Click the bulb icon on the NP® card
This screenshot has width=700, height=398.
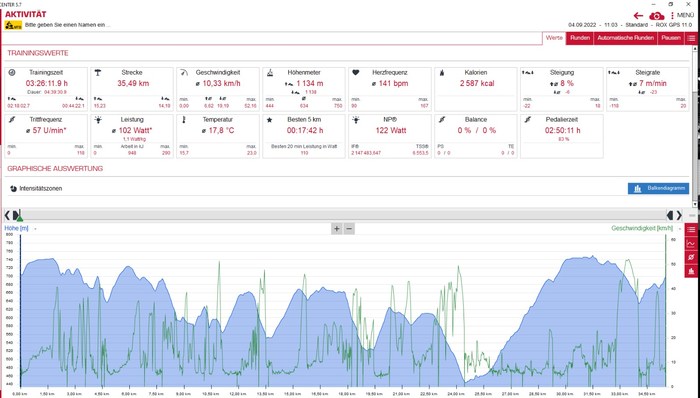click(356, 120)
